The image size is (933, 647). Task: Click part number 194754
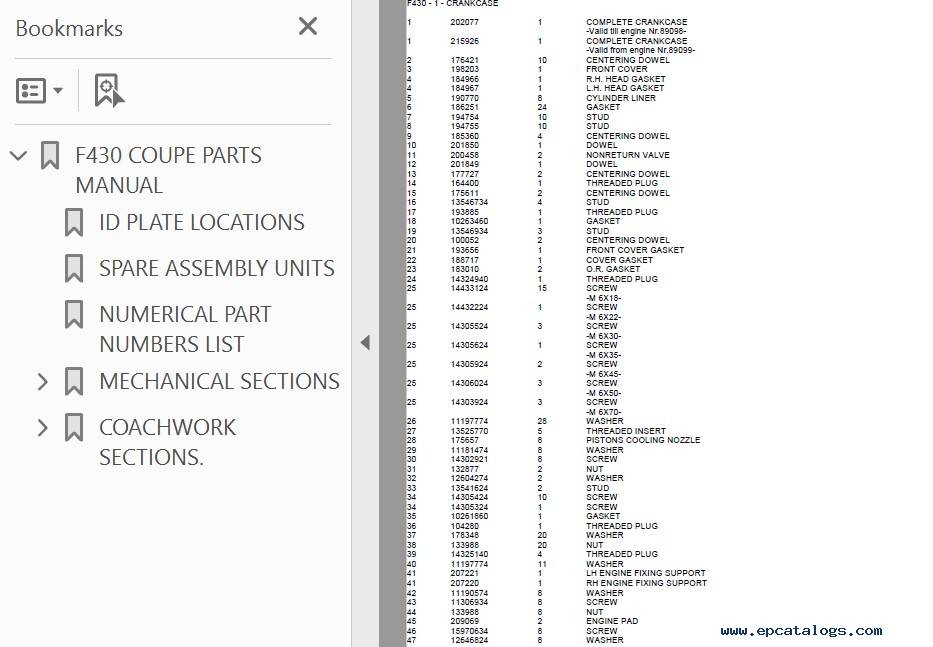point(464,117)
